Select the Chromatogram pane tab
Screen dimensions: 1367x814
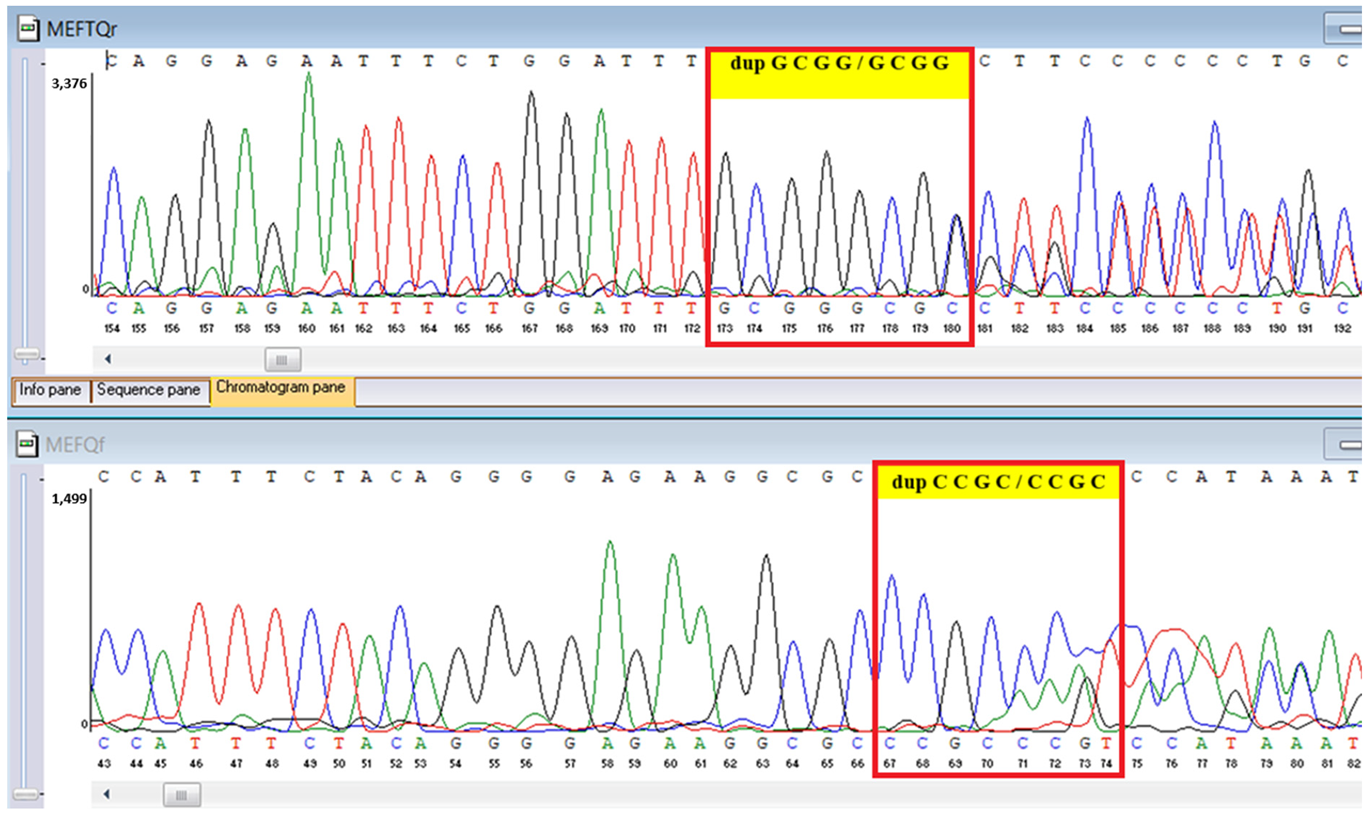tap(282, 388)
